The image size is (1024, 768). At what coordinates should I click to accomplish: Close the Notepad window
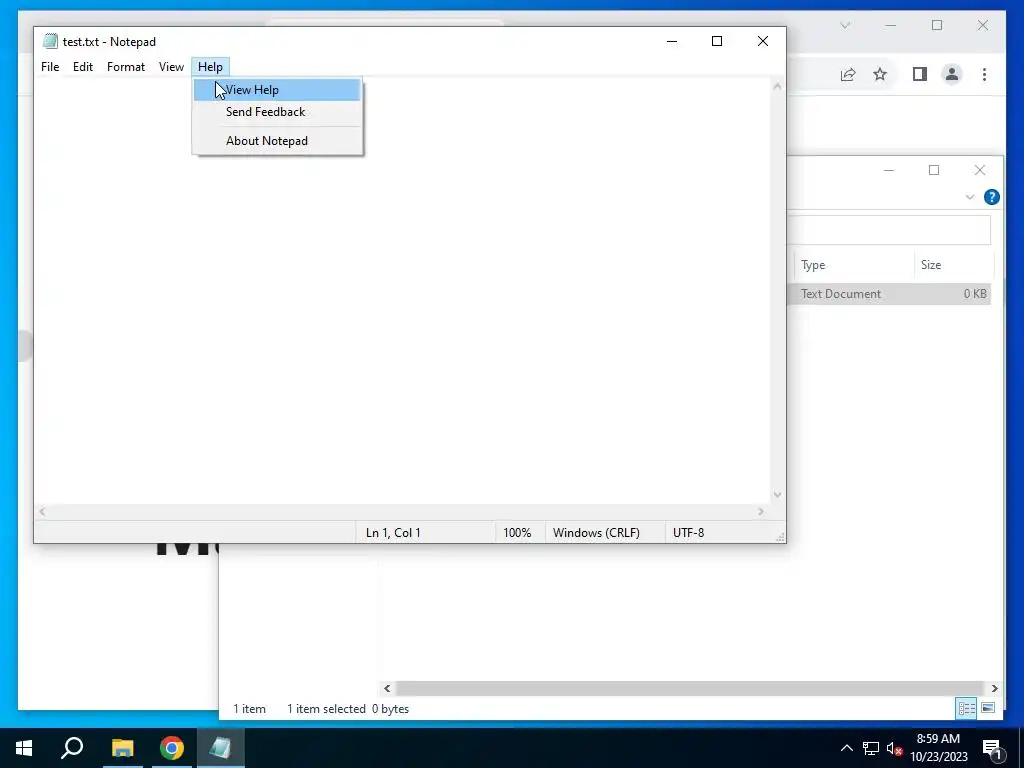[x=763, y=41]
